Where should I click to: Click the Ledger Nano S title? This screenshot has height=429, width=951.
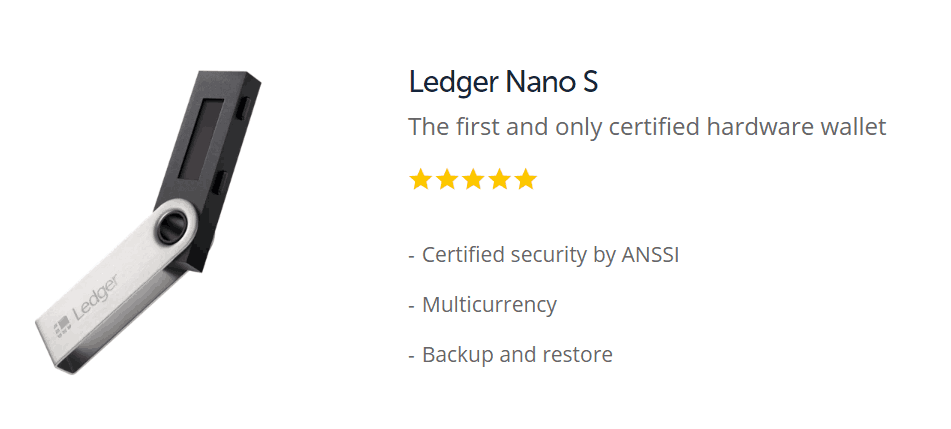coord(503,82)
